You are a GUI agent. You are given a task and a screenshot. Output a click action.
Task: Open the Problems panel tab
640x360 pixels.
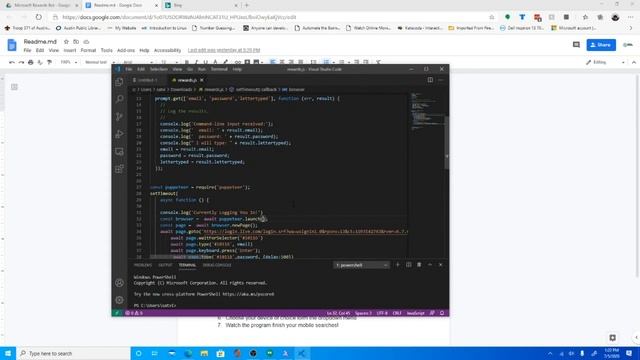143,265
